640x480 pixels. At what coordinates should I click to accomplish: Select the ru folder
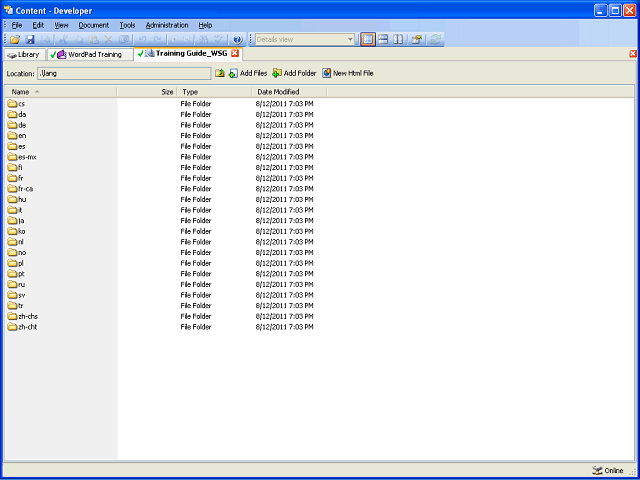pos(16,284)
